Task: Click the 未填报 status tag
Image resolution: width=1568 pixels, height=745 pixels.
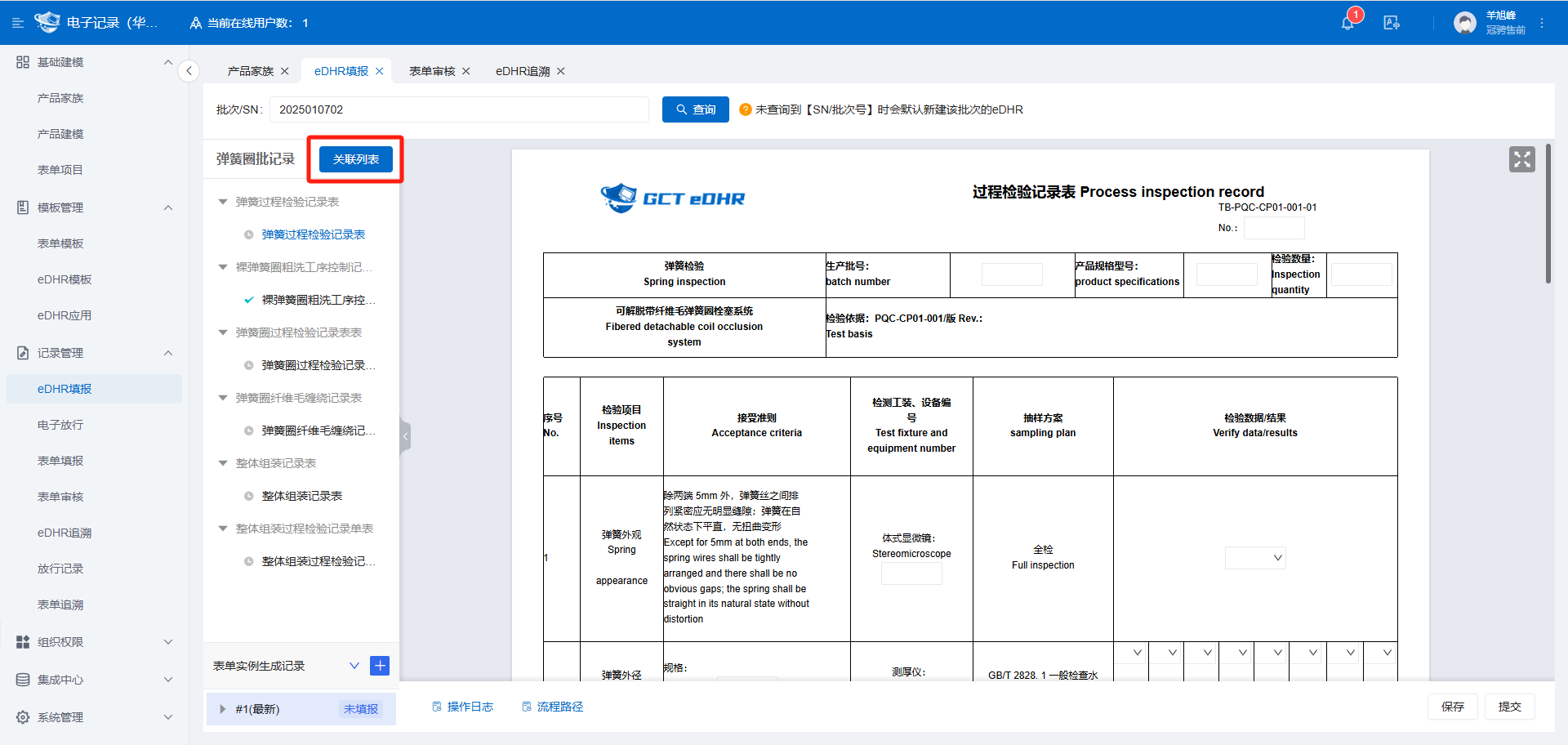Action: coord(361,709)
